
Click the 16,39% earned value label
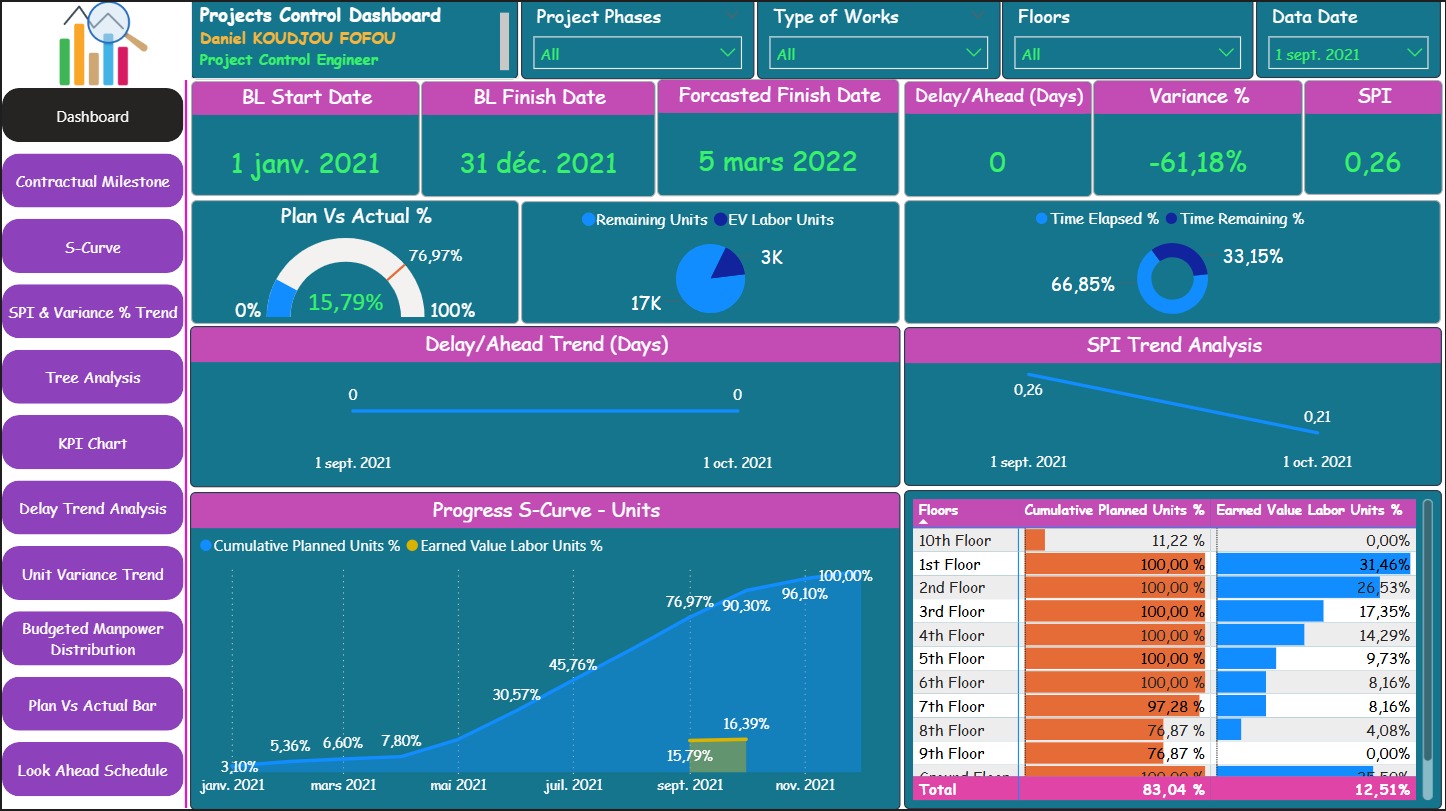(745, 723)
